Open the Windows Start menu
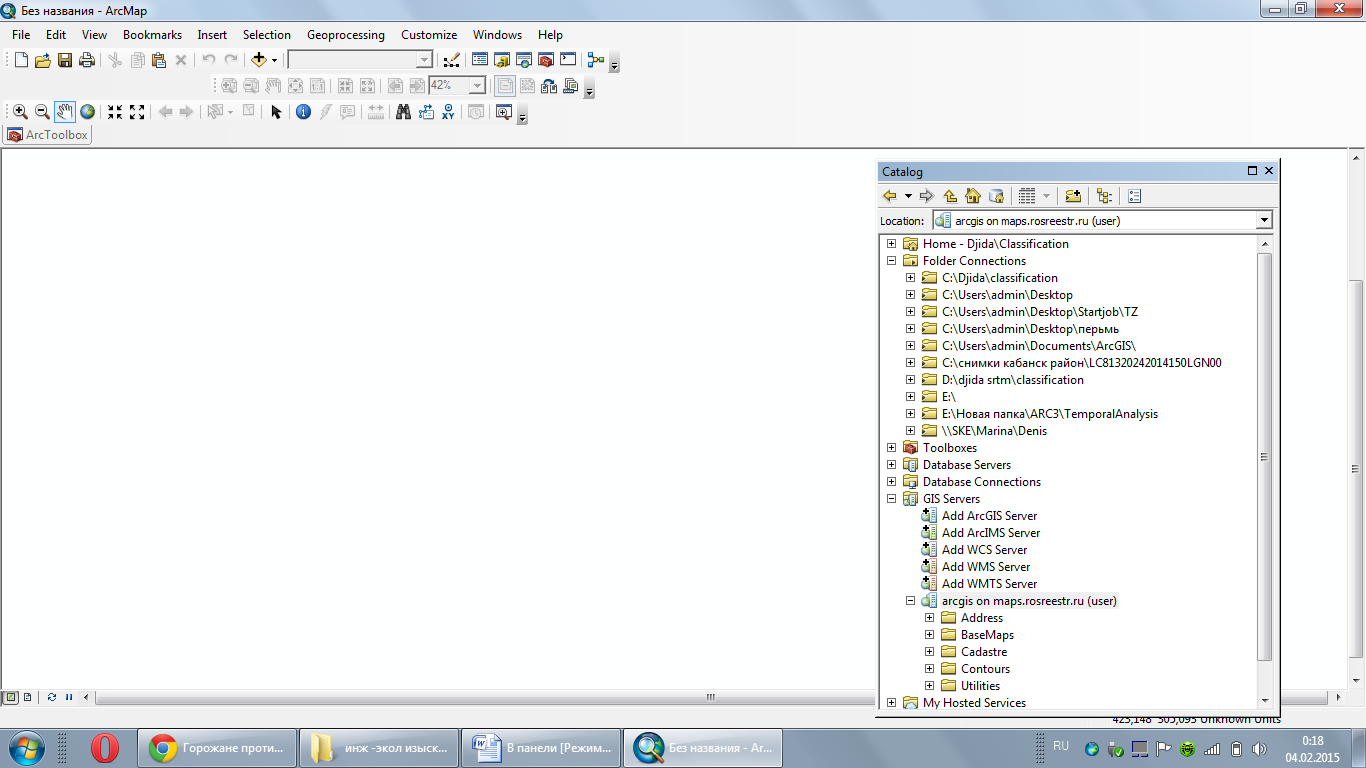 (x=25, y=747)
